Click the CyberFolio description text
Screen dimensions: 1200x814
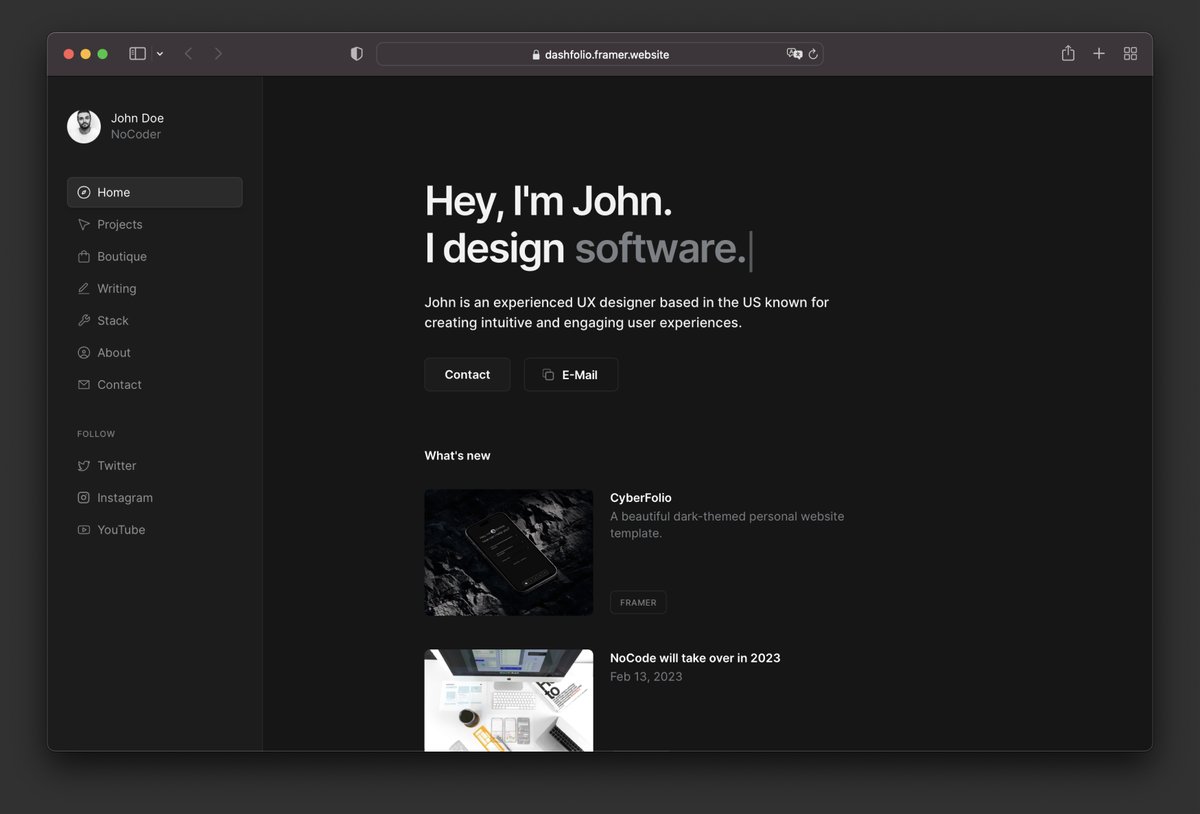(x=727, y=525)
